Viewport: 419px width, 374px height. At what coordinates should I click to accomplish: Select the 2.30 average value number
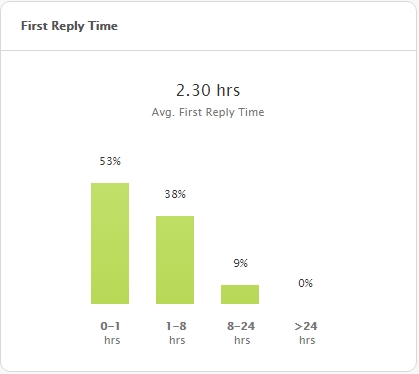point(193,90)
